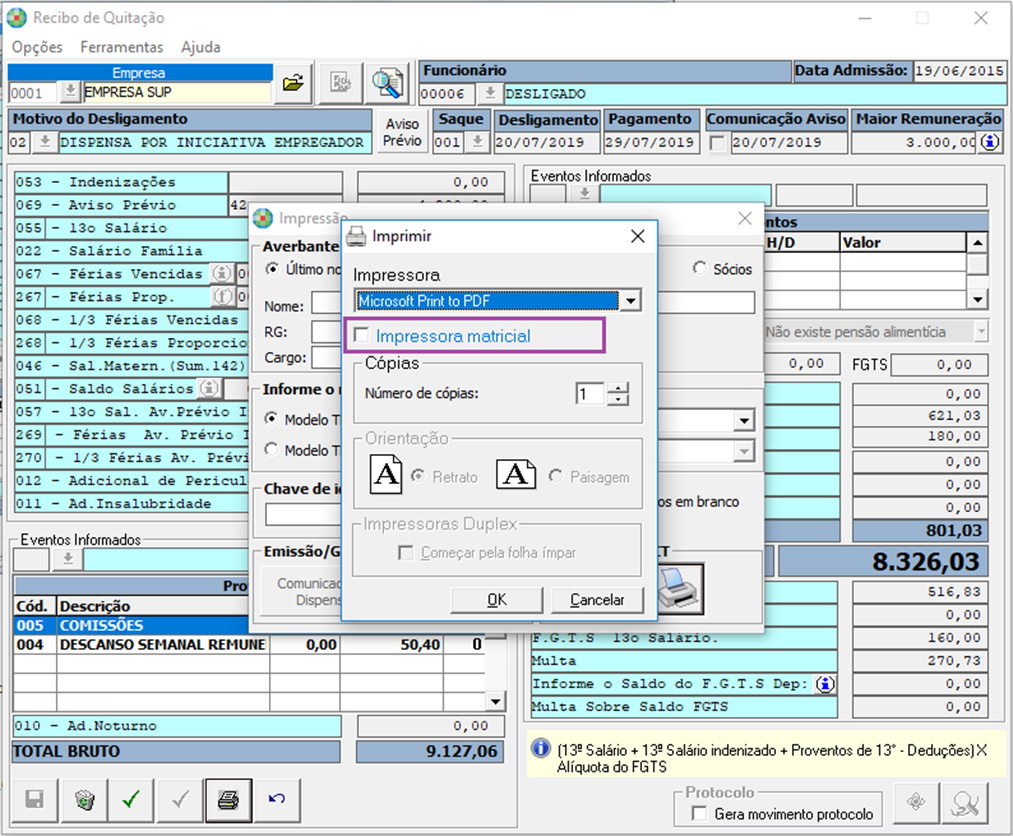Decrease Número de cópias with down arrow
The height and width of the screenshot is (836, 1013).
tap(618, 399)
